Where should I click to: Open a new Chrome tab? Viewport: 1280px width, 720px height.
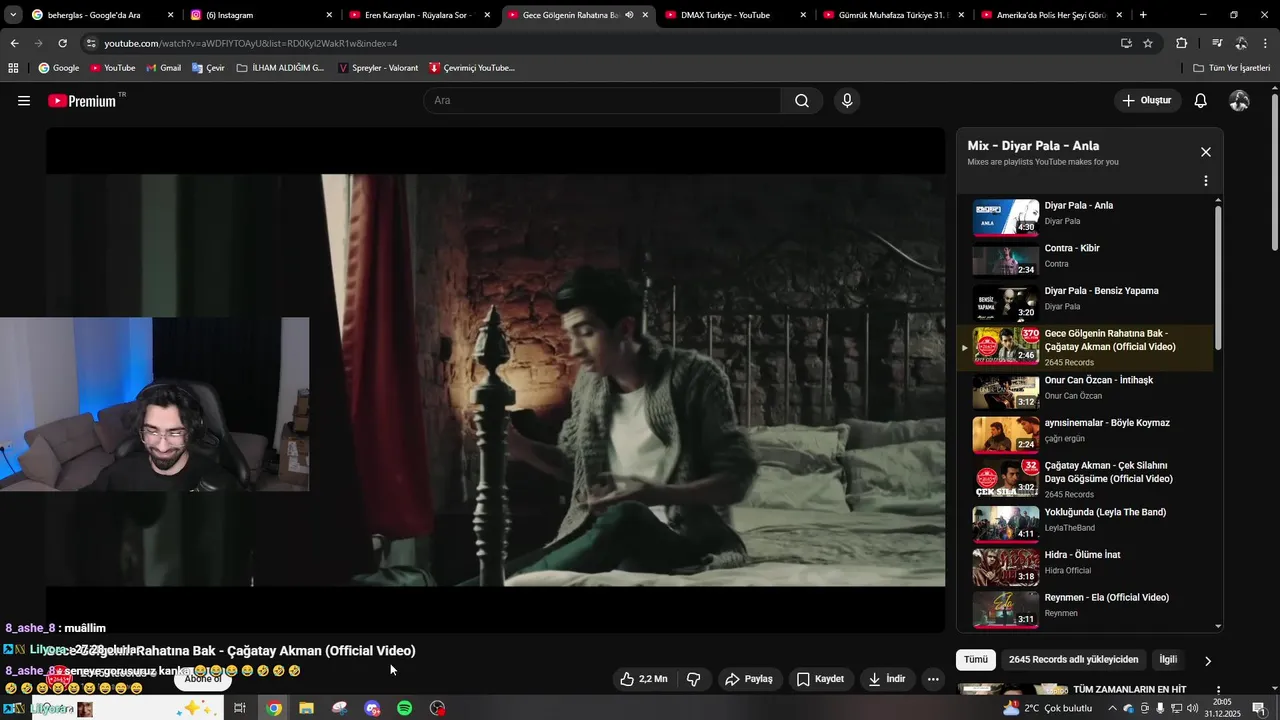point(1143,15)
